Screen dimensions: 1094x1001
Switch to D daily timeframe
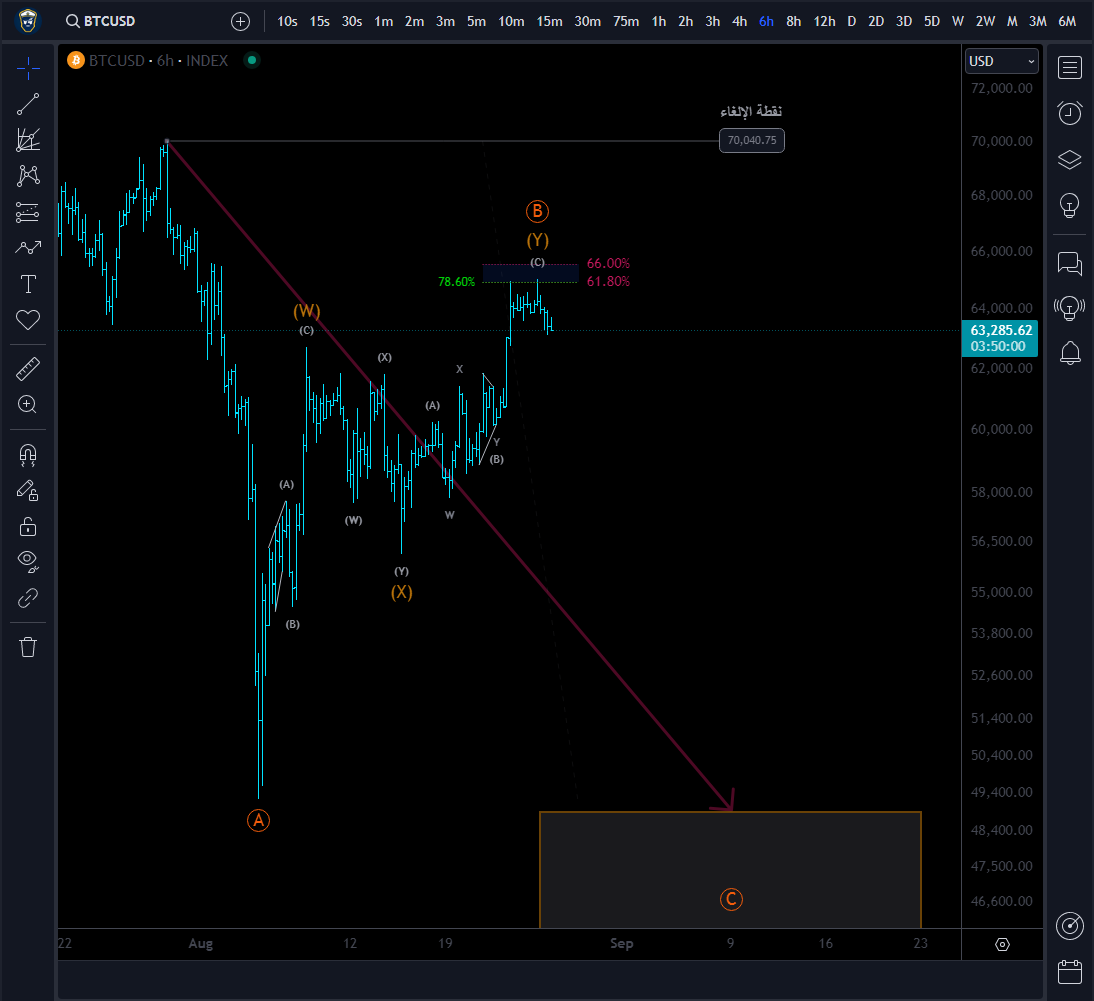coord(851,22)
